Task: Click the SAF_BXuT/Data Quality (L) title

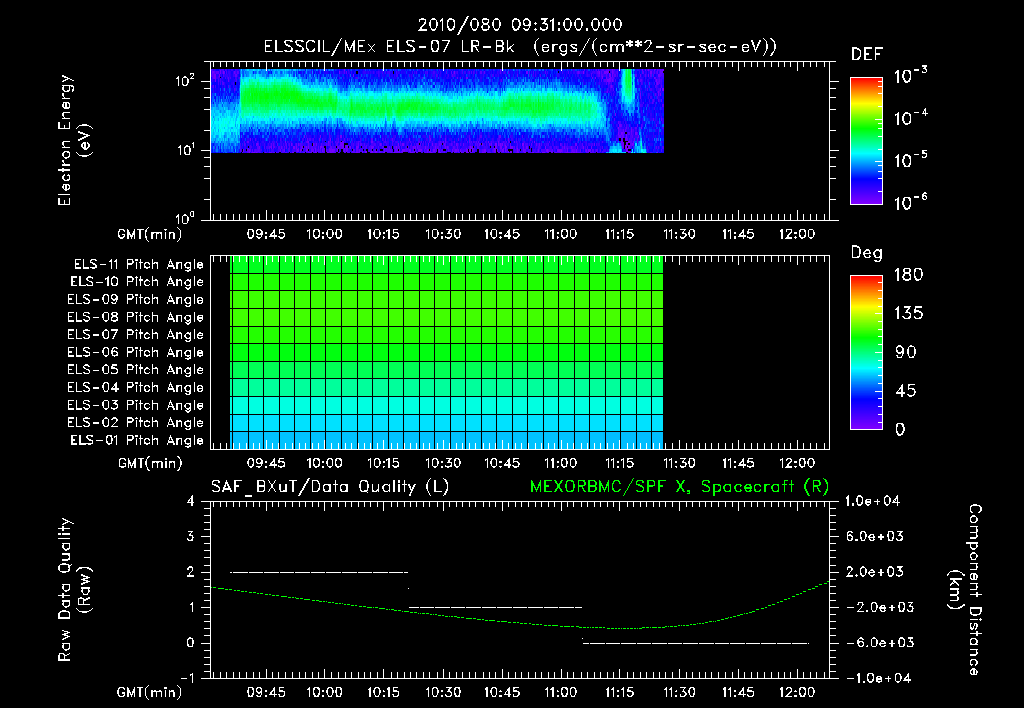Action: coord(330,487)
